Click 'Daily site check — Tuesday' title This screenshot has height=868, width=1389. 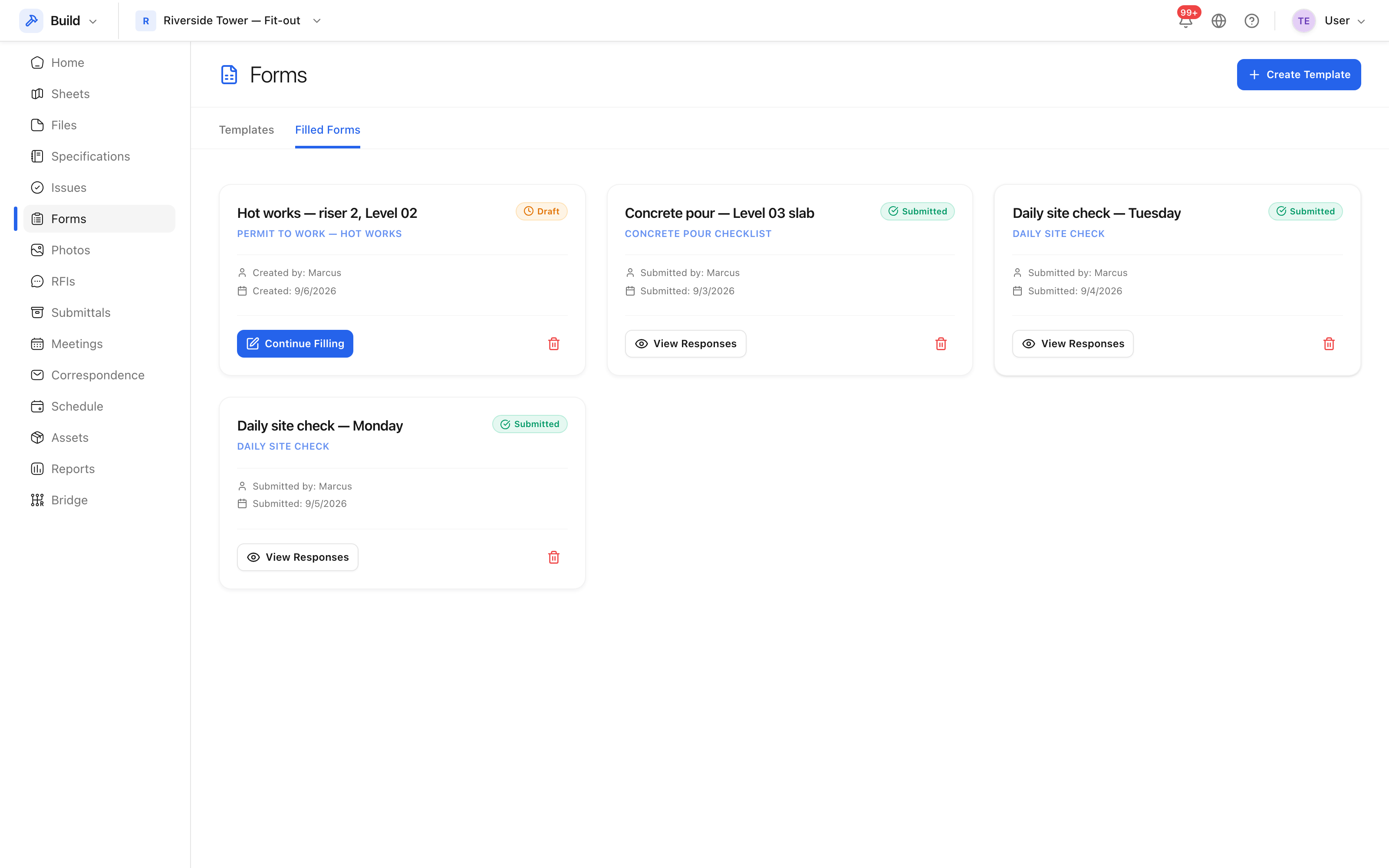pos(1096,213)
